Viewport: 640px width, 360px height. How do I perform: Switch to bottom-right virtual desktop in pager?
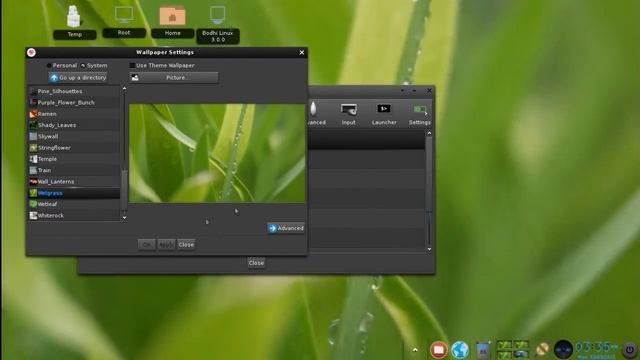[x=521, y=355]
